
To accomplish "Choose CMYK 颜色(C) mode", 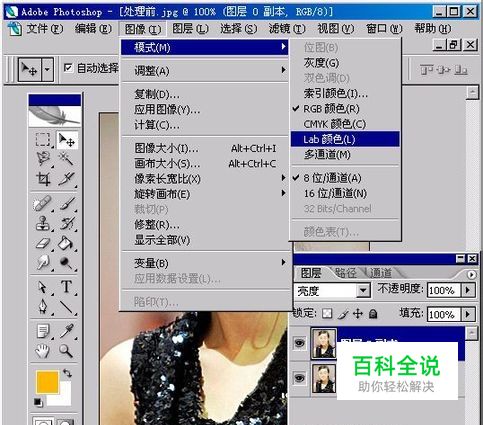I will (x=345, y=124).
